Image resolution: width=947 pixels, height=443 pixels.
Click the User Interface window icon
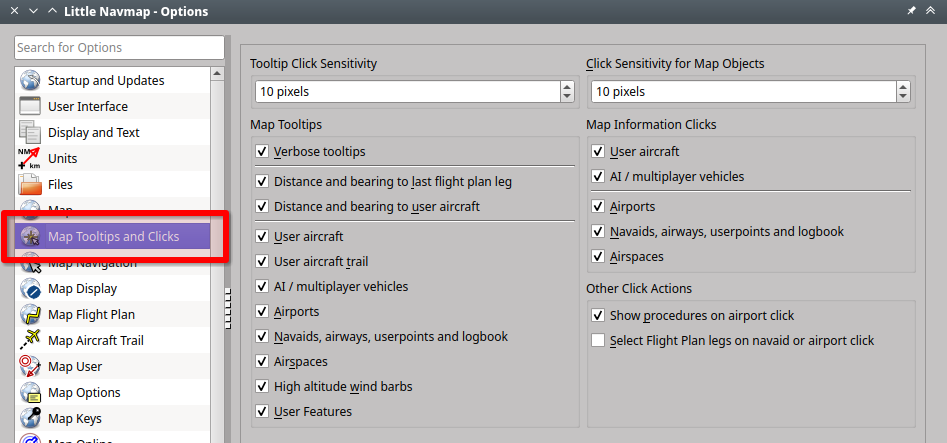click(x=30, y=106)
